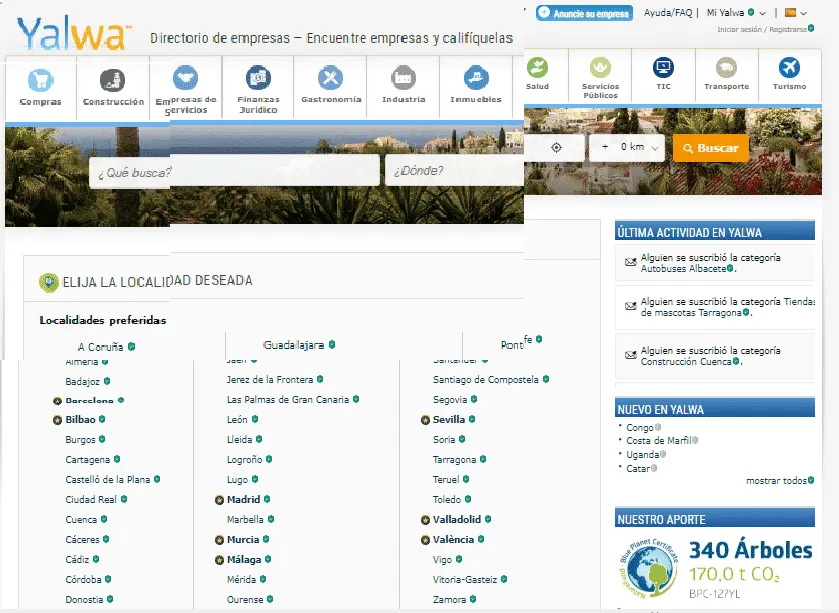
Task: Open the Spanish flag language dropdown
Action: pos(795,12)
